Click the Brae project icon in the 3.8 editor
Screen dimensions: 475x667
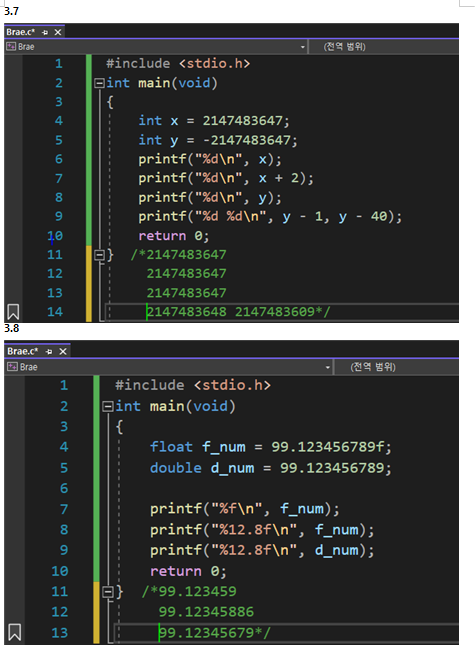coord(12,367)
